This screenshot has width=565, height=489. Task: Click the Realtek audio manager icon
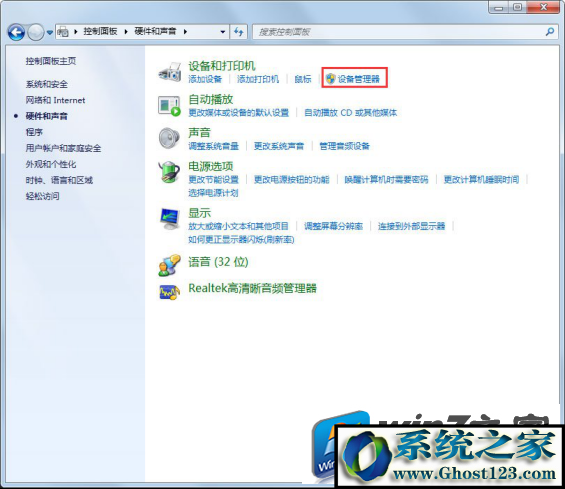[x=169, y=292]
